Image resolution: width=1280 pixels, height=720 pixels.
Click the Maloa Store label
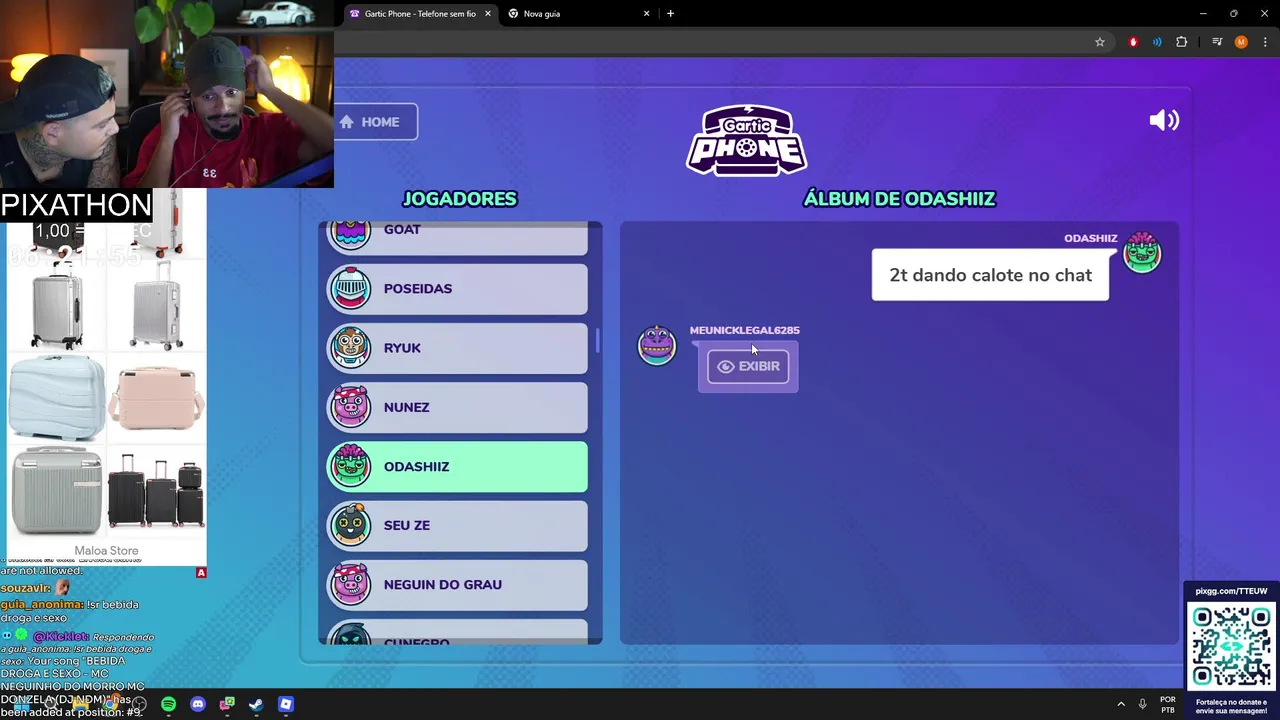[x=106, y=551]
